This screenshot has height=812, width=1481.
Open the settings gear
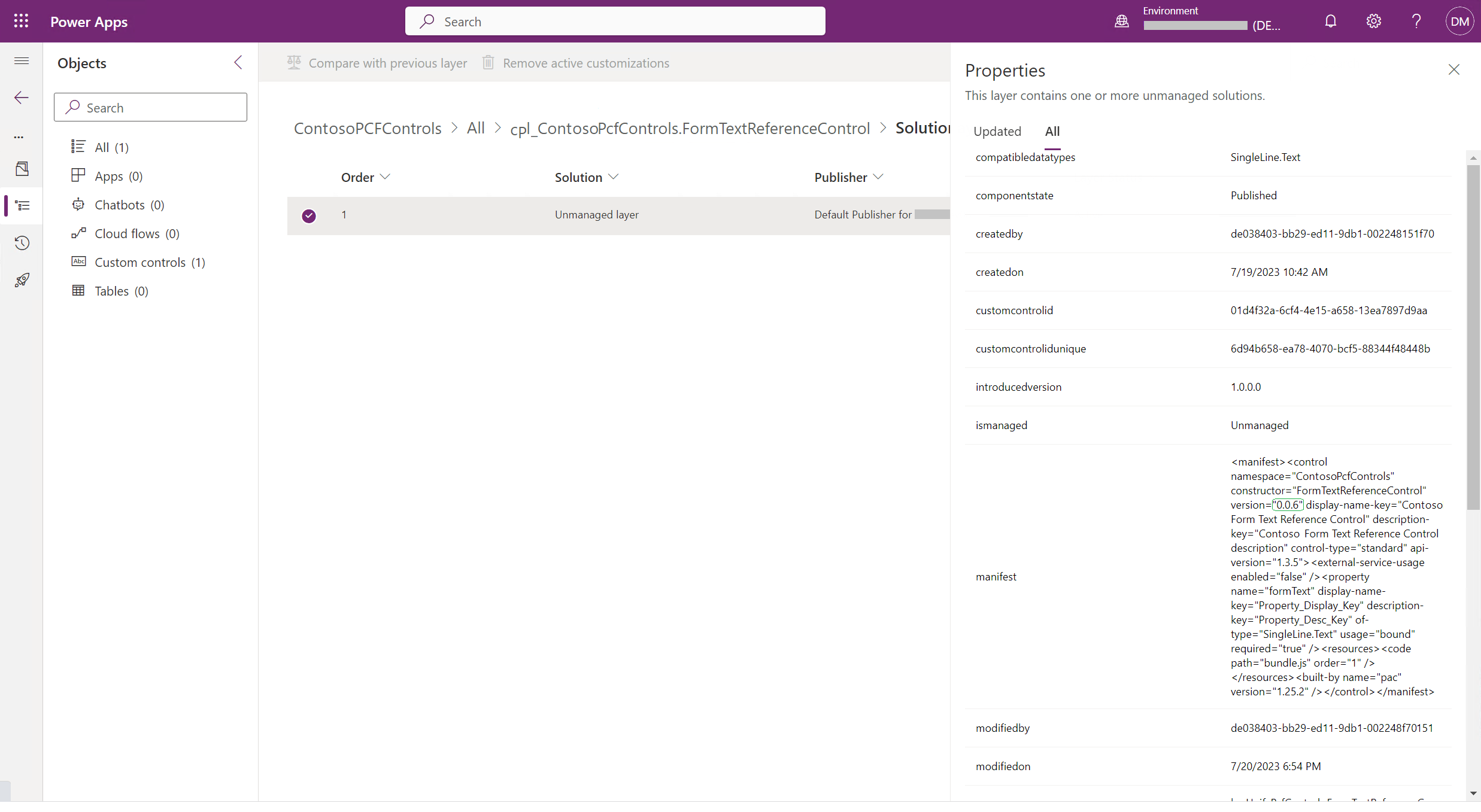click(1373, 22)
